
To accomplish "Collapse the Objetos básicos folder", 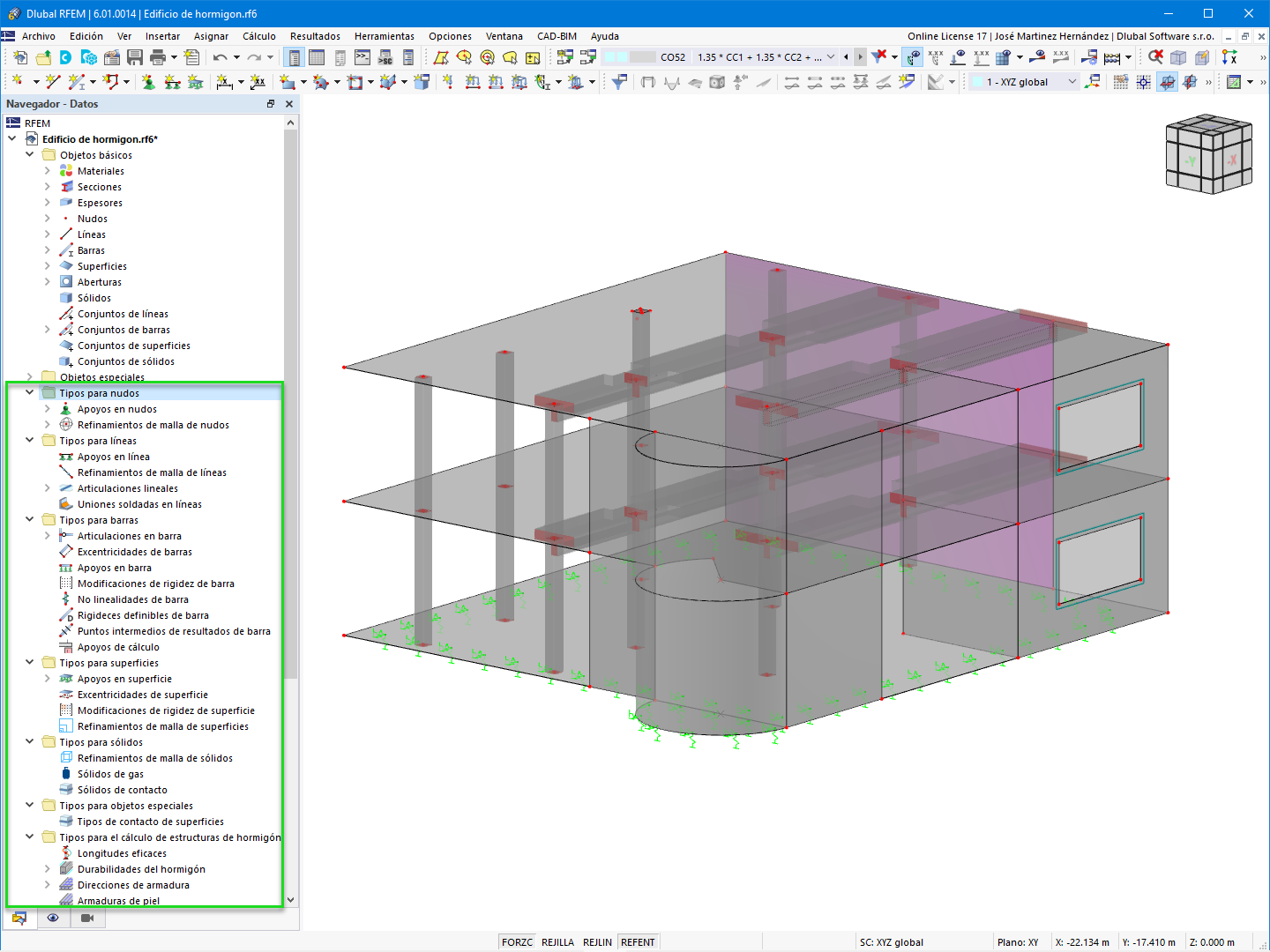I will pos(30,155).
